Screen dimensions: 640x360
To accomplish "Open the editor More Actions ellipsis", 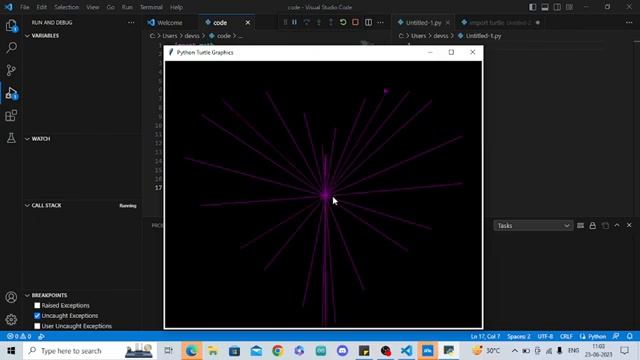I will pos(380,22).
